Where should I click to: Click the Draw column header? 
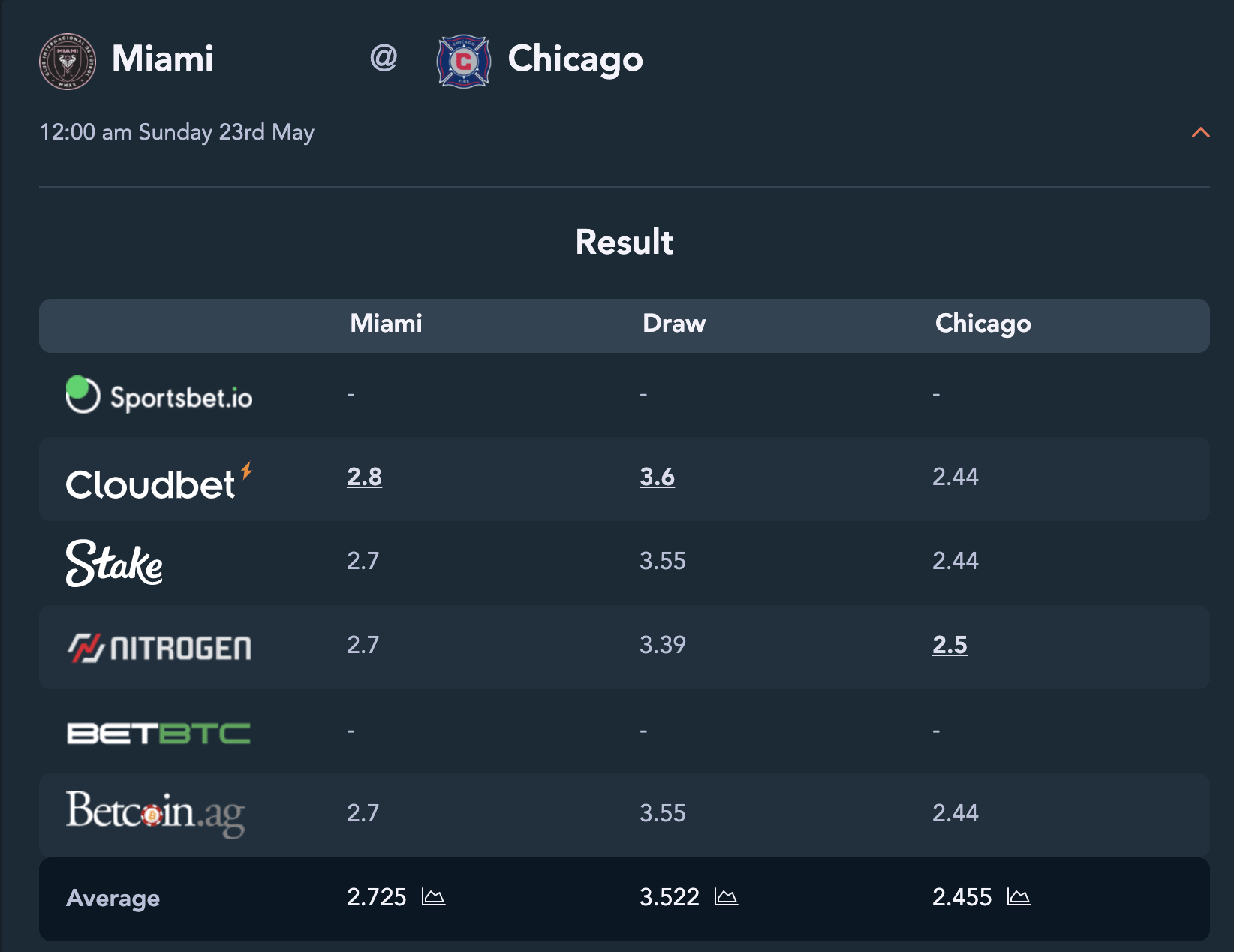(674, 324)
